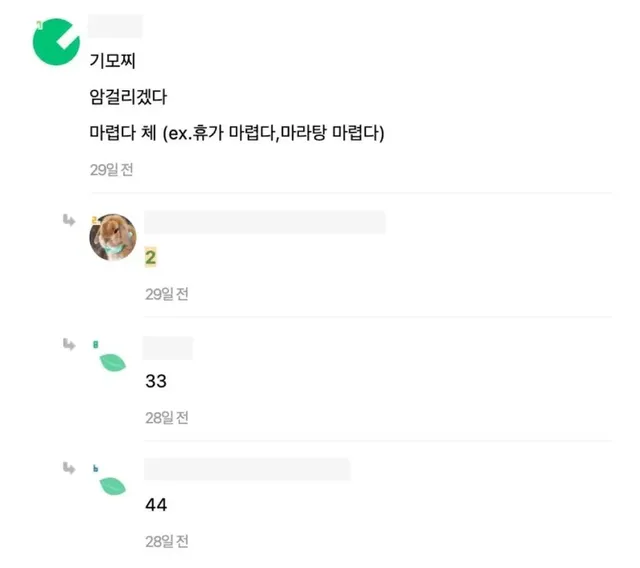Screen dimensions: 640x568
Task: Click the reply arrow icon on the "33" reply row
Action: point(69,344)
